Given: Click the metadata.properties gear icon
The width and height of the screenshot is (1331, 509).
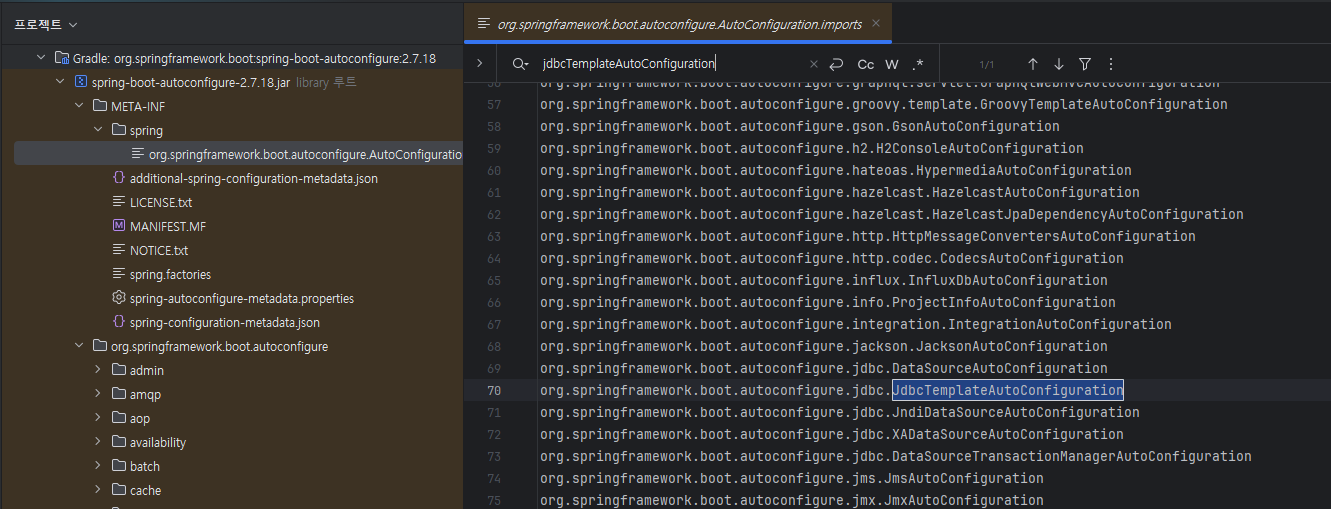Looking at the screenshot, I should (118, 298).
